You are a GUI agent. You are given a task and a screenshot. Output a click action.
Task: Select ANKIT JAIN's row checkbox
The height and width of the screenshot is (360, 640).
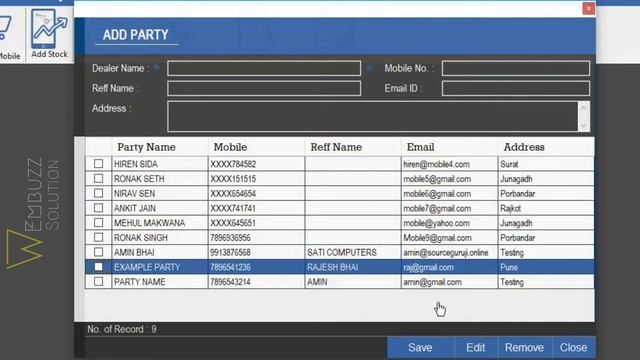pos(98,208)
